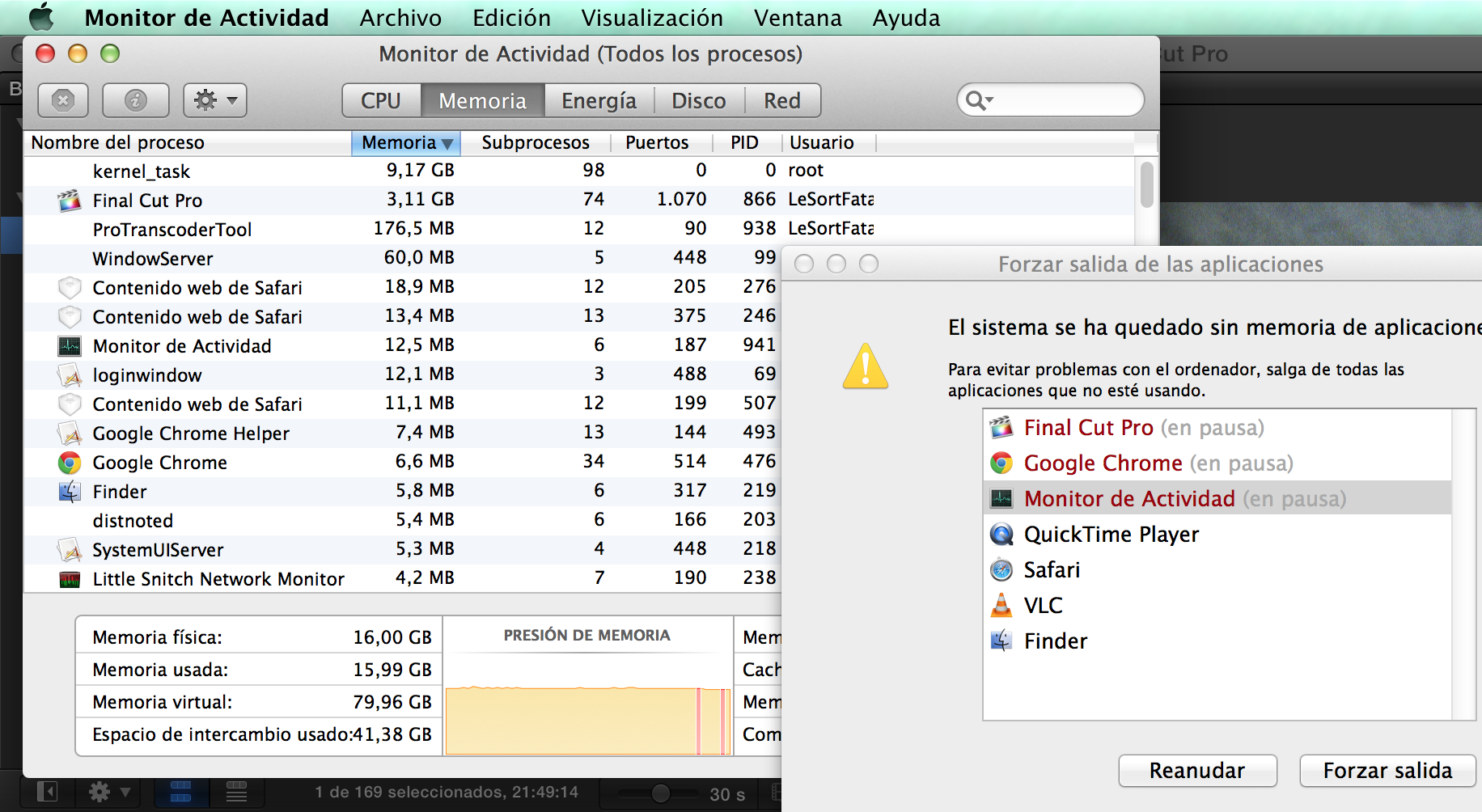Open the gear actions dropdown in Activity Monitor

[215, 100]
